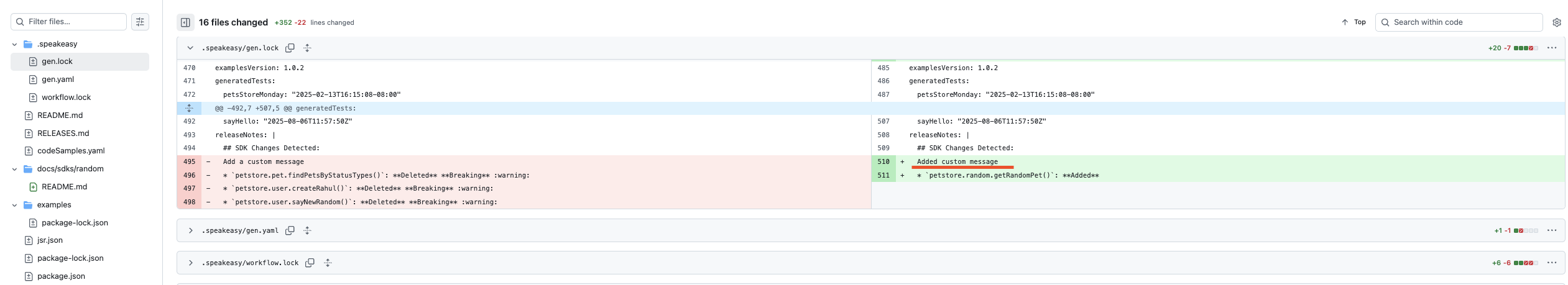
Task: Copy the .speakeasy/gen.lock file path
Action: pos(290,48)
